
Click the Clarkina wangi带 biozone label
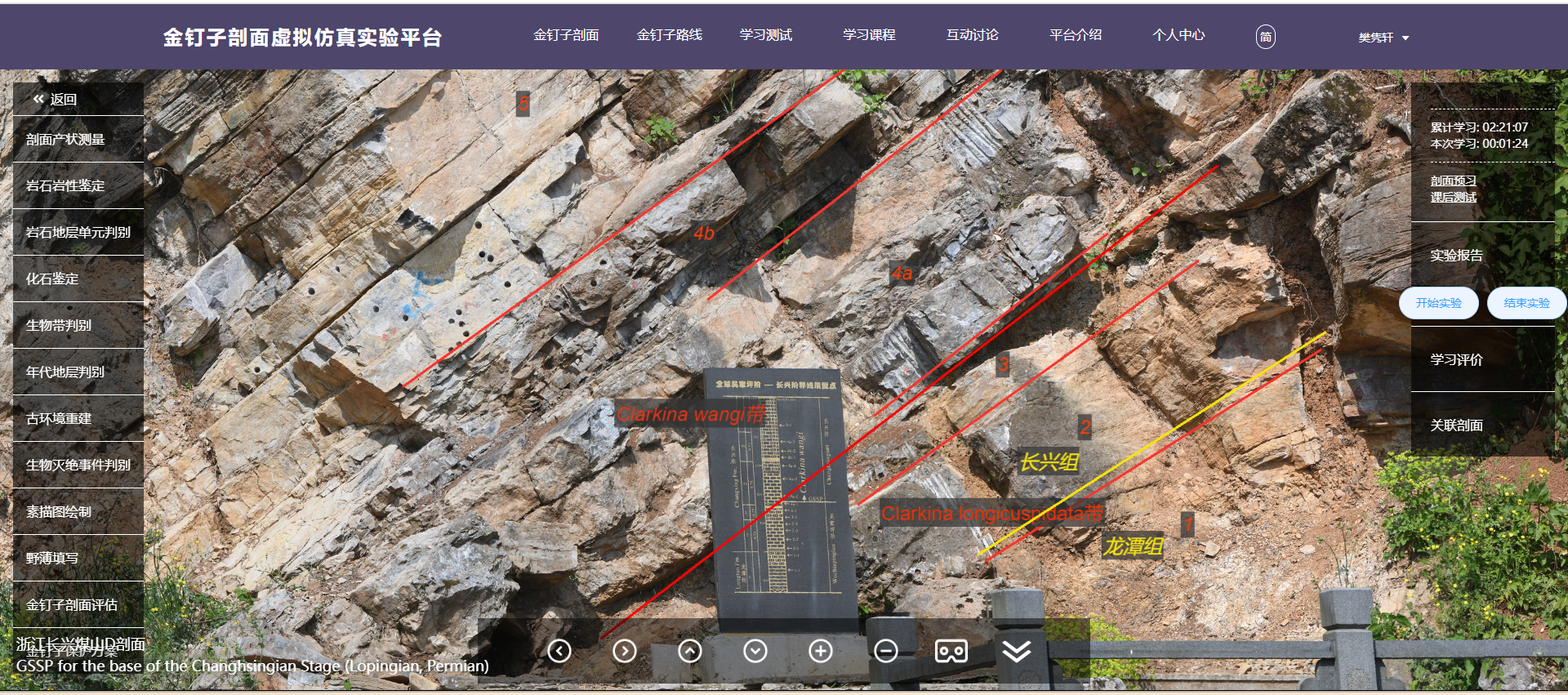click(691, 414)
